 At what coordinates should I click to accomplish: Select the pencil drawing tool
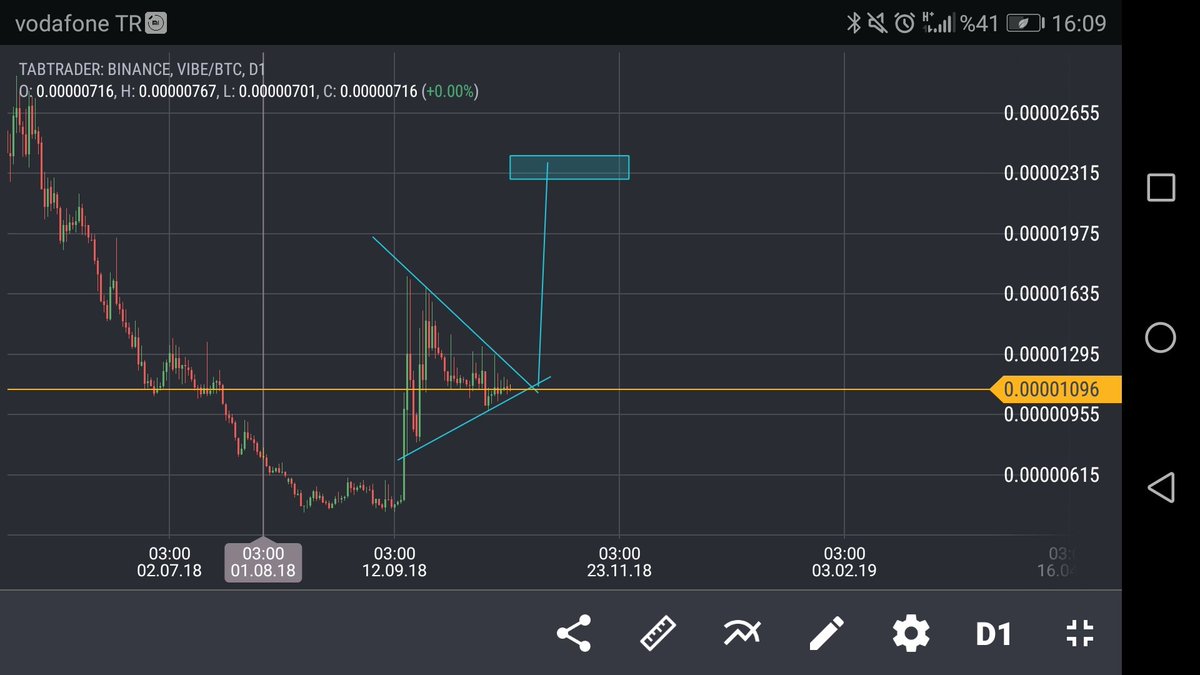tap(826, 634)
